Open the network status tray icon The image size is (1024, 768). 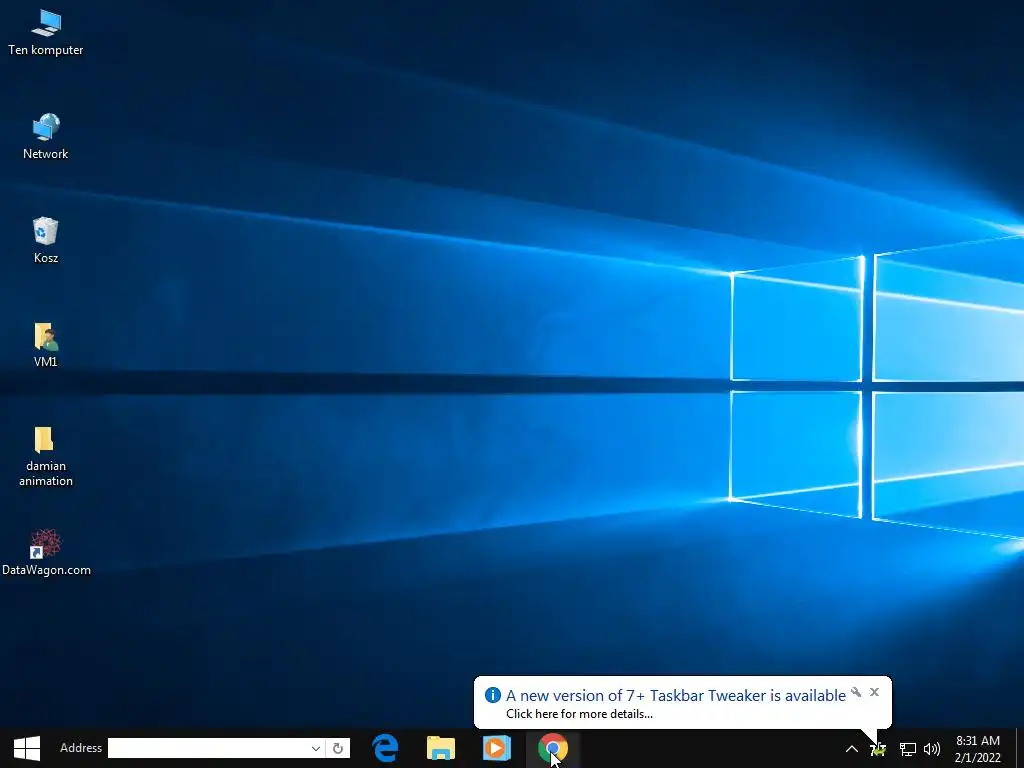click(x=907, y=749)
